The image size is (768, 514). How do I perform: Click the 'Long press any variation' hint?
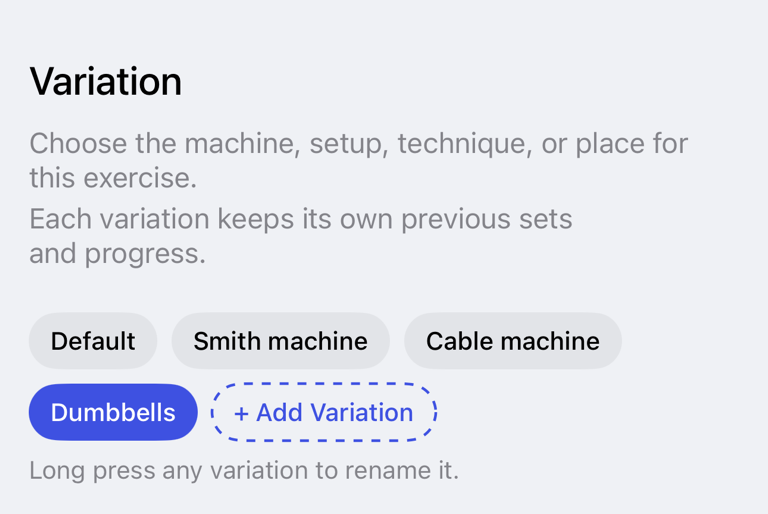(x=244, y=471)
